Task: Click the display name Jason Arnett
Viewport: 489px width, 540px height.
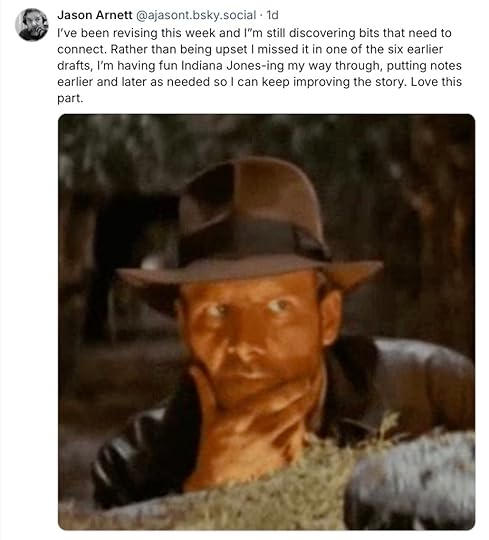Action: (95, 15)
